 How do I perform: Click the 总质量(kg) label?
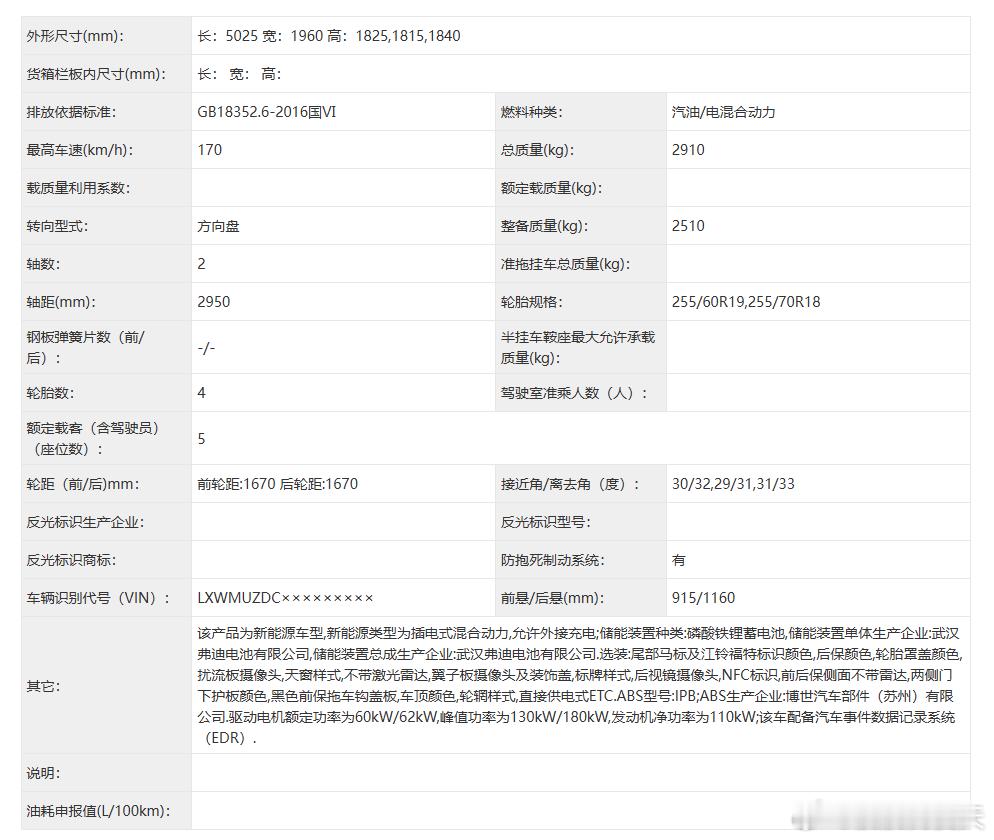tap(537, 150)
